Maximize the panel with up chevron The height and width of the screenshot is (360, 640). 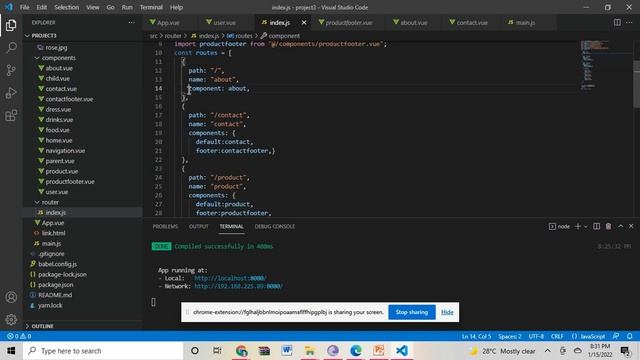(x=620, y=226)
